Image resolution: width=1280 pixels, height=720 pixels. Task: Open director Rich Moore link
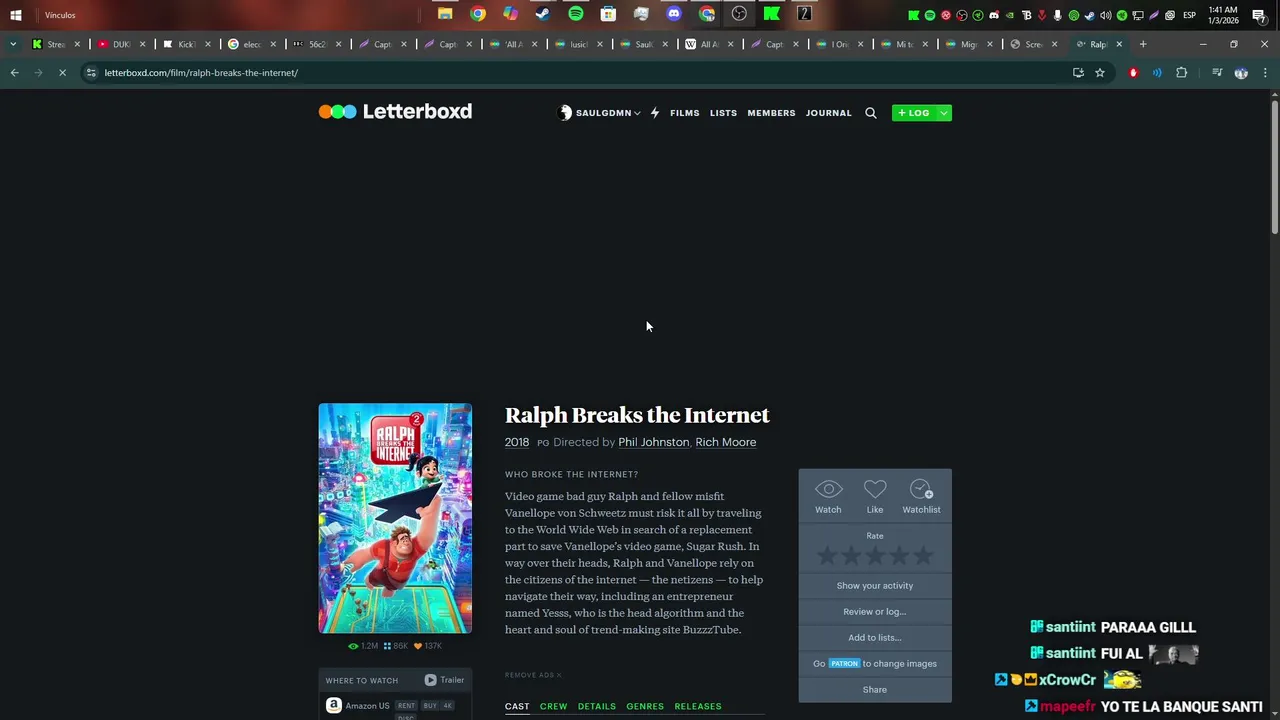pyautogui.click(x=726, y=442)
